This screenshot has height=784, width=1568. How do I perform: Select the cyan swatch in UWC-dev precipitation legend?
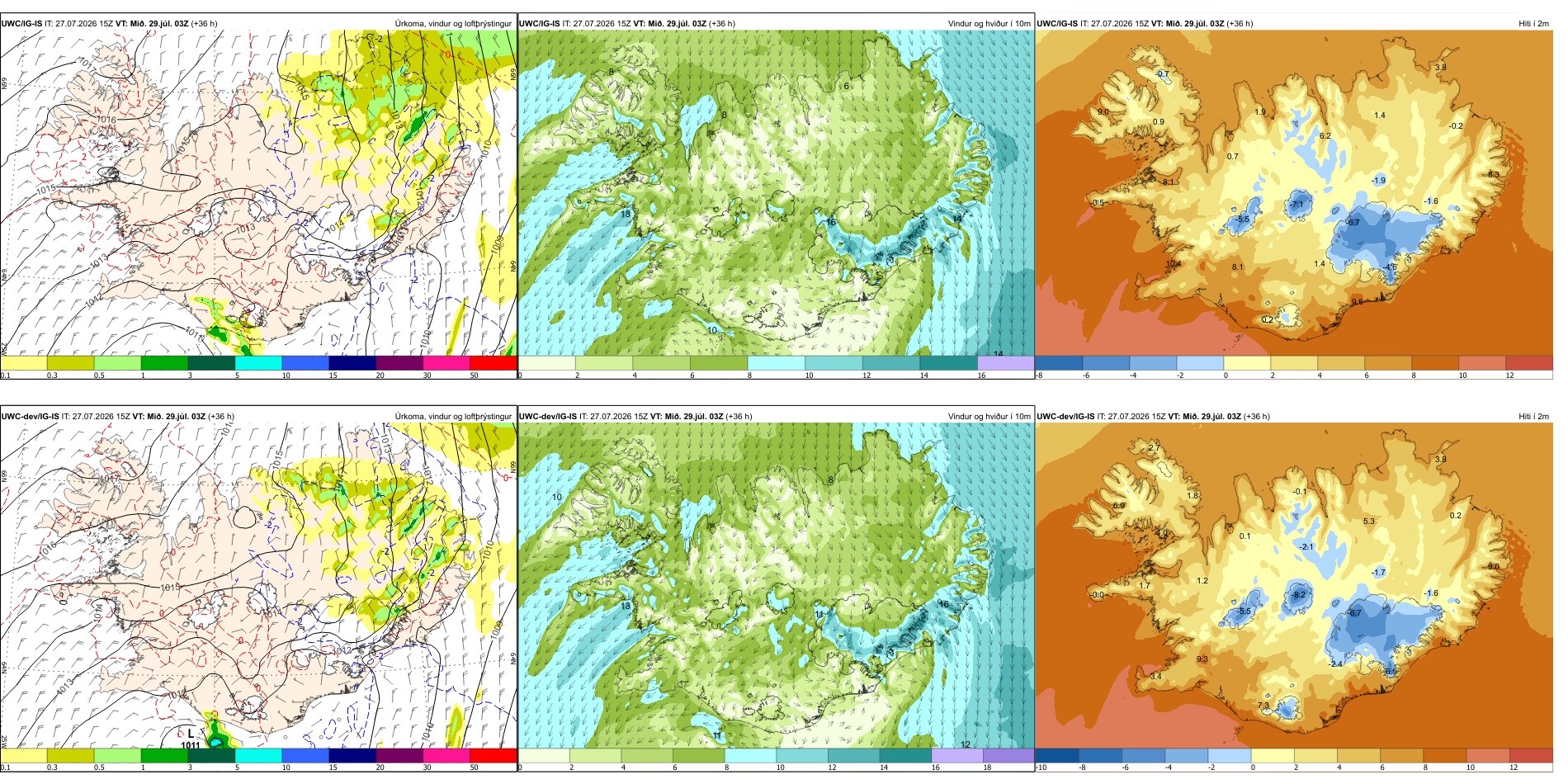(258, 755)
